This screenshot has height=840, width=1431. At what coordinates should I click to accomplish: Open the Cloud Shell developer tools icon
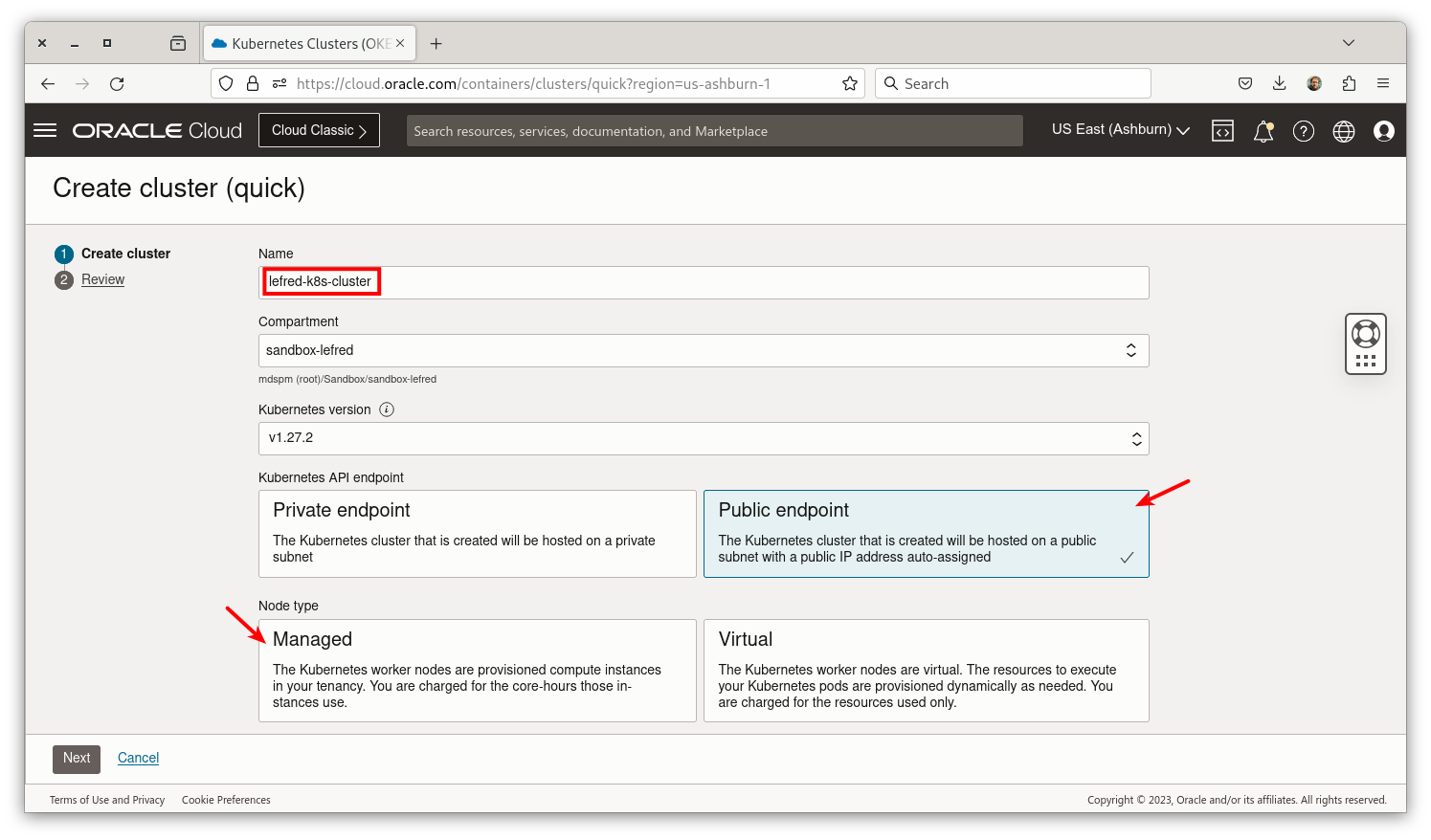pos(1222,130)
